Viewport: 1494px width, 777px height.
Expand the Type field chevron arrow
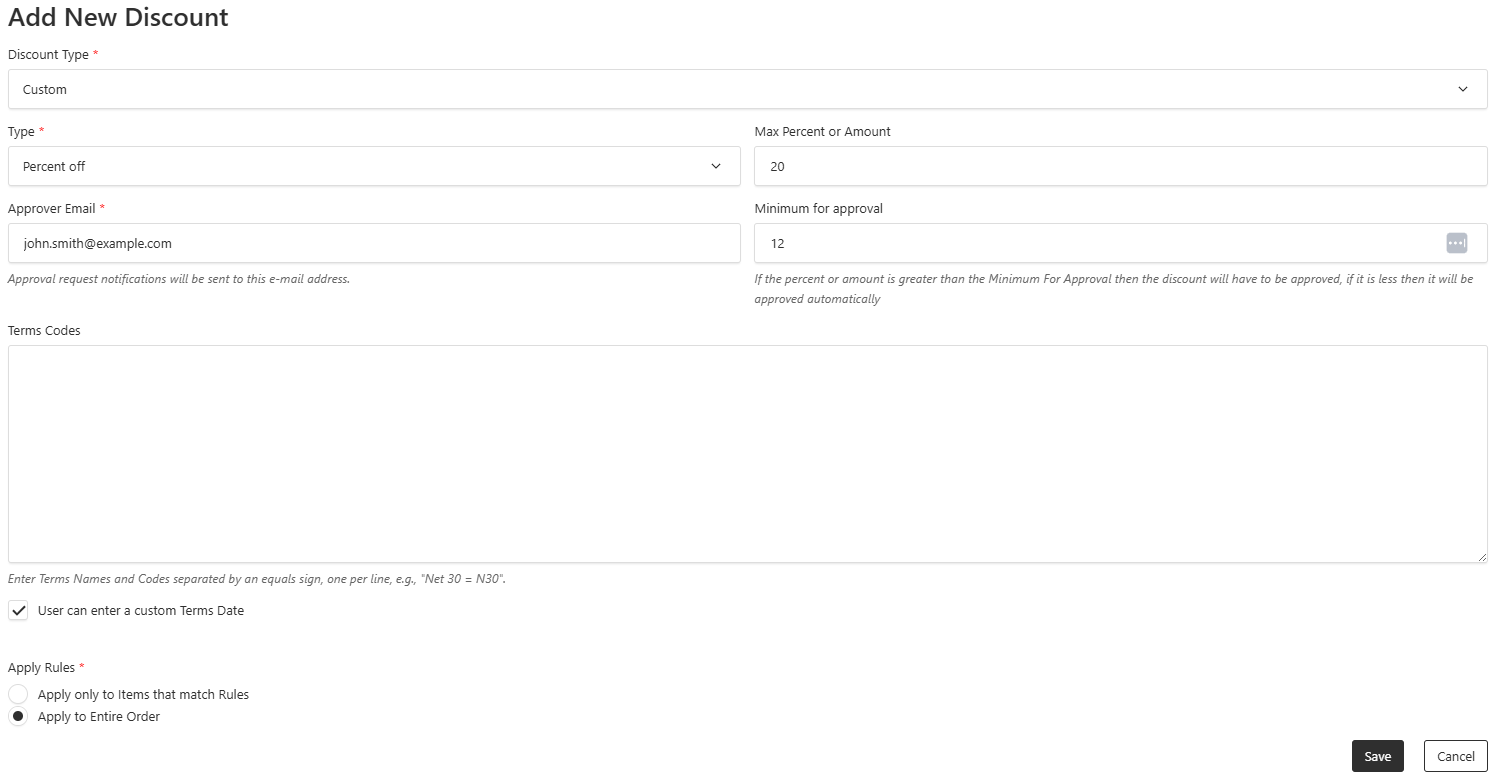tap(716, 166)
